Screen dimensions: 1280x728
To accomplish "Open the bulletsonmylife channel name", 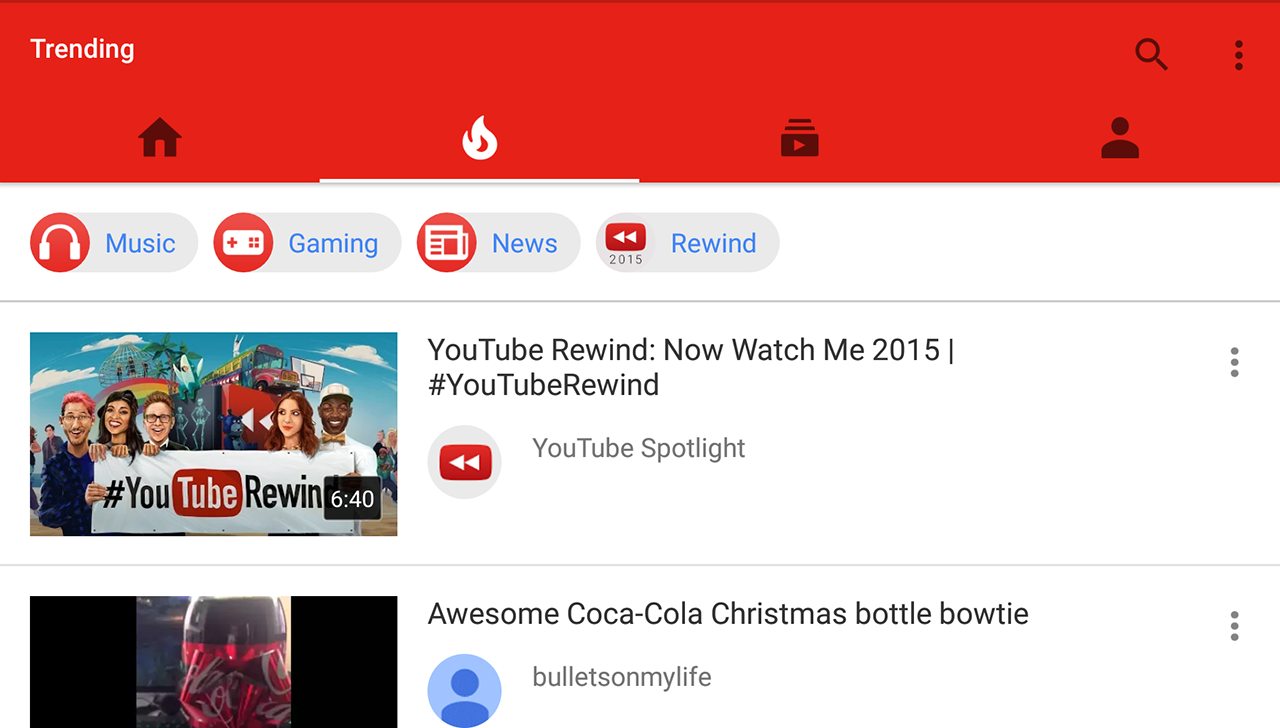I will pyautogui.click(x=622, y=677).
